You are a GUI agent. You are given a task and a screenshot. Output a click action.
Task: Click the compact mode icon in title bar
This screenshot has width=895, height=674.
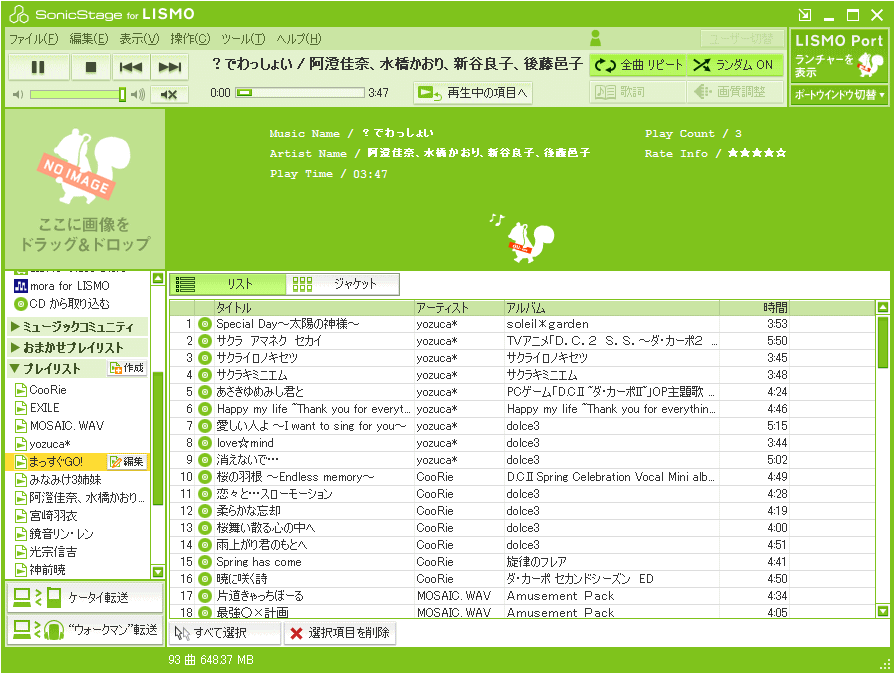click(x=805, y=14)
